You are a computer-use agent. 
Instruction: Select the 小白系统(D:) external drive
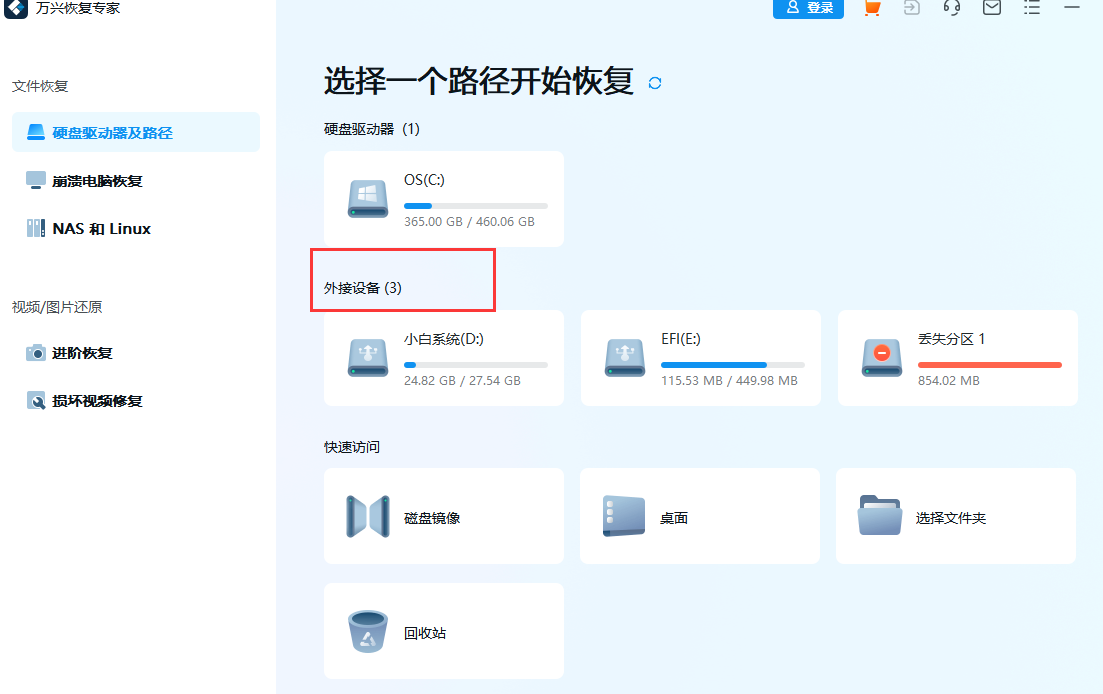(443, 358)
